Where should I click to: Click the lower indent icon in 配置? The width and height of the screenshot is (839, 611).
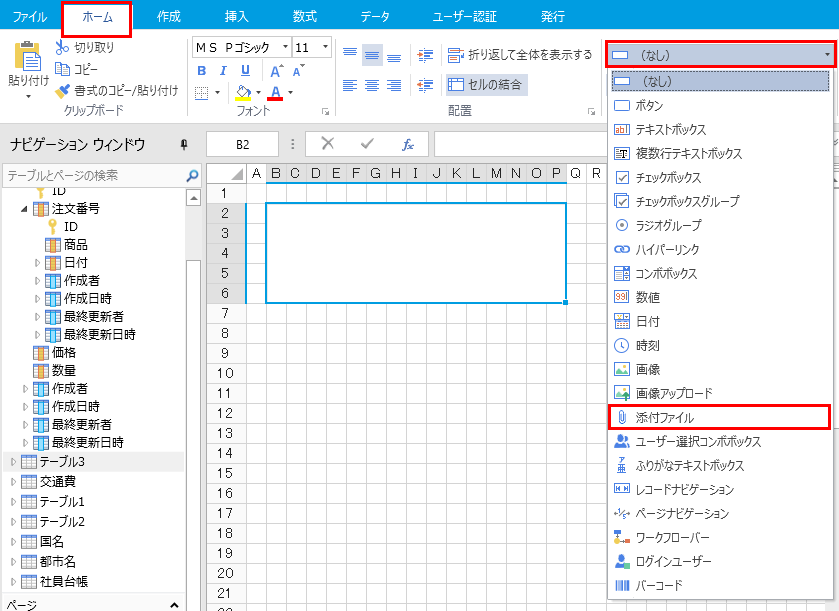click(x=425, y=85)
